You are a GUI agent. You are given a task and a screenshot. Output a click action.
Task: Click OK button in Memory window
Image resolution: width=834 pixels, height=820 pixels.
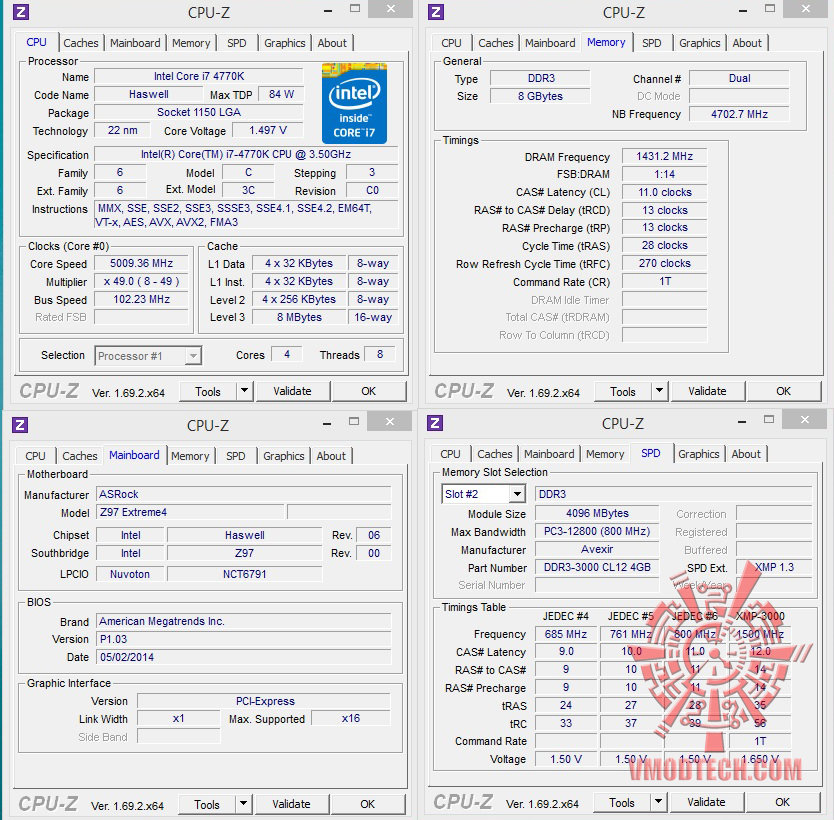783,391
